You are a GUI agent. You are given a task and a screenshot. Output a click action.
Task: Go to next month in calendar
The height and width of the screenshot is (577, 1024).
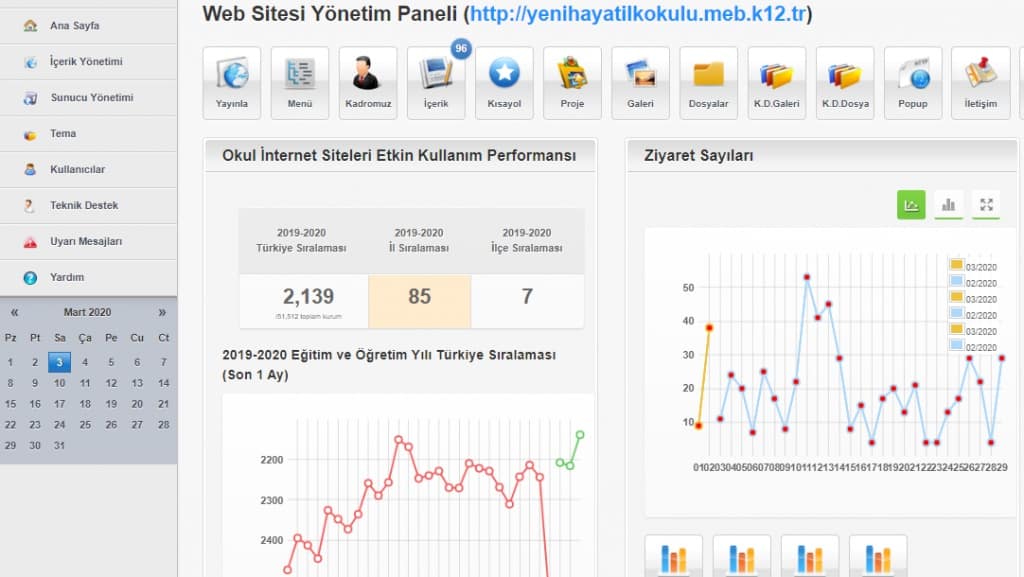click(x=162, y=312)
